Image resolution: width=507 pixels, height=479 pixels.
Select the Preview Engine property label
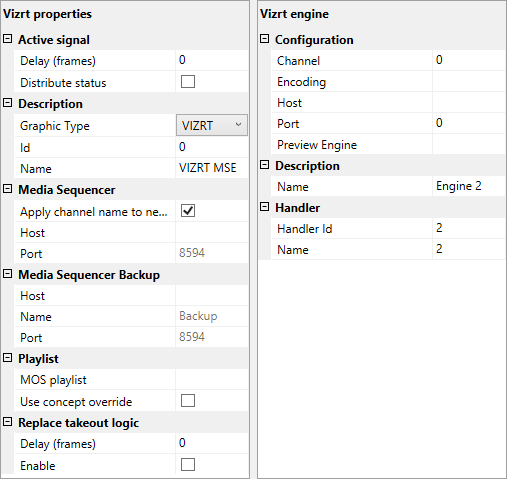(317, 145)
